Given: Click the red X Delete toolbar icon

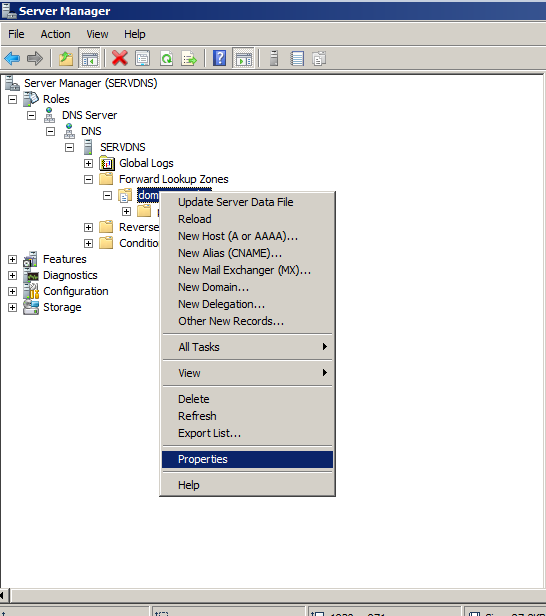Looking at the screenshot, I should (x=119, y=59).
